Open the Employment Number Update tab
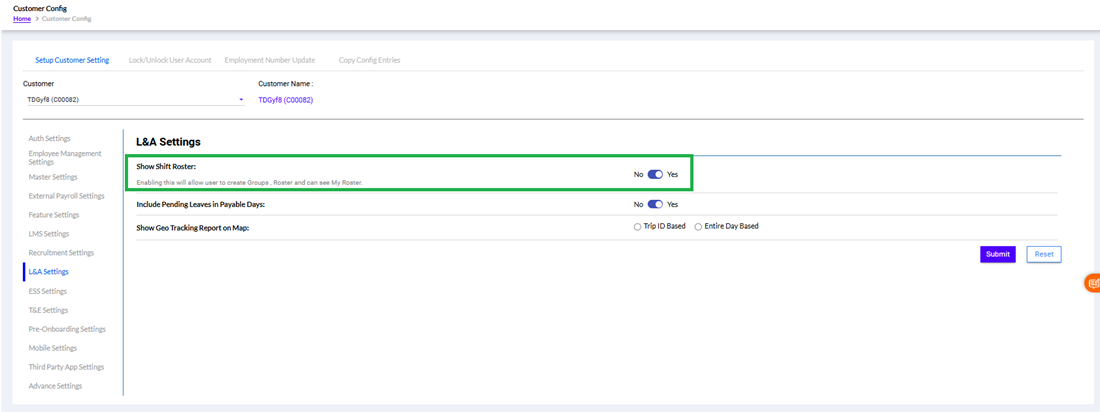 269,60
